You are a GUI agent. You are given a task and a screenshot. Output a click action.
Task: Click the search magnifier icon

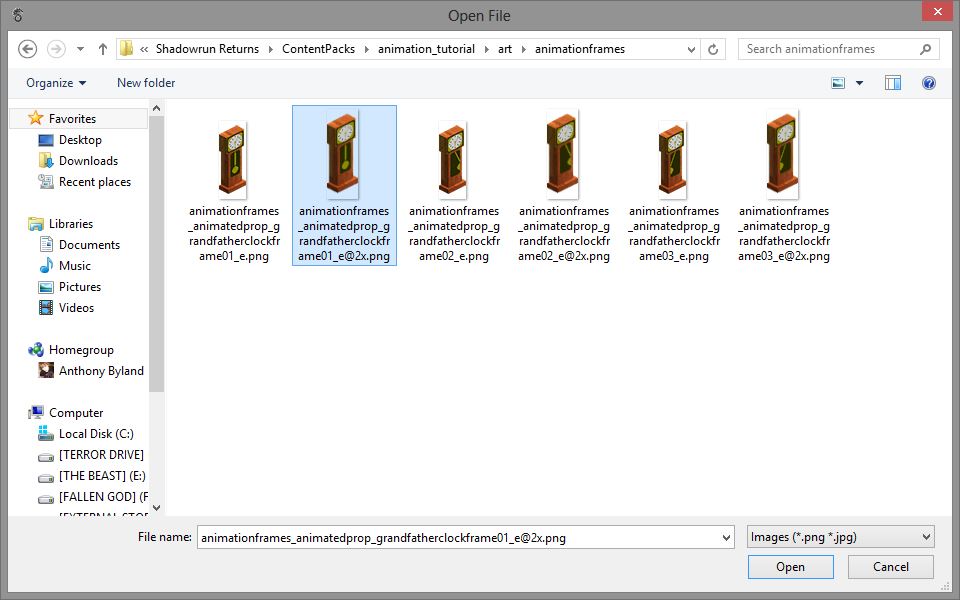(925, 49)
